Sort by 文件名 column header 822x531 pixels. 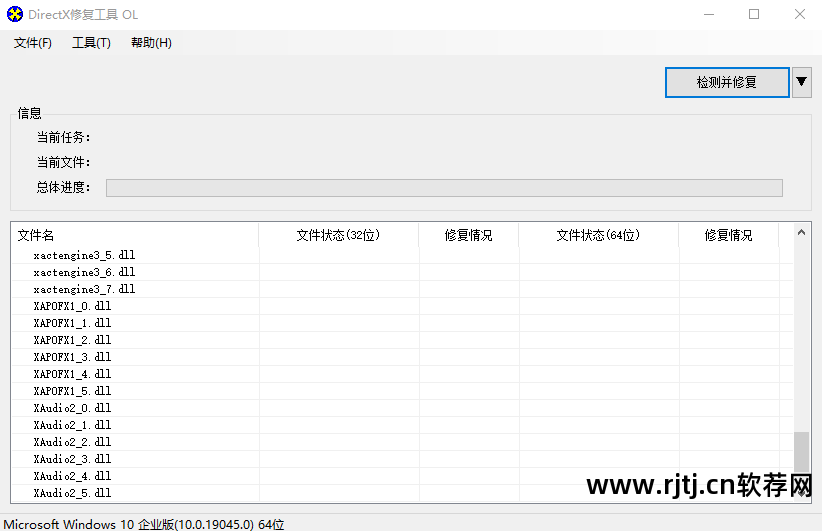pyautogui.click(x=135, y=235)
